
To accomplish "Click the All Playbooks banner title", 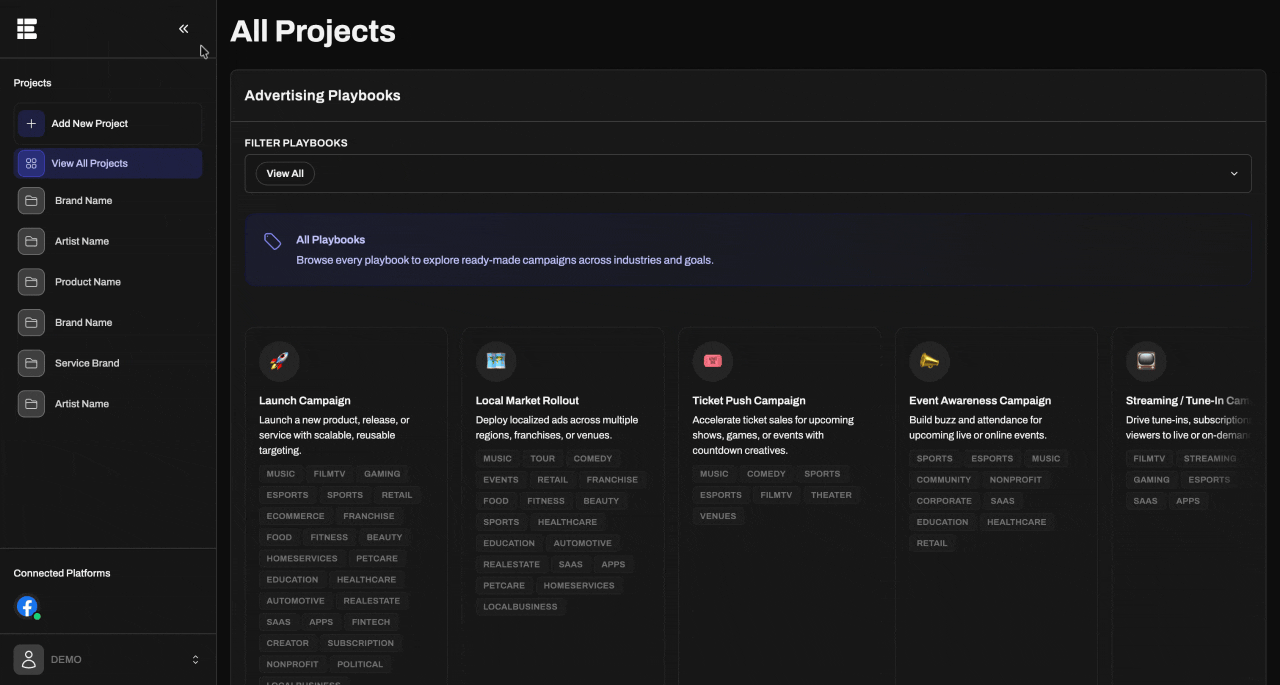I will (331, 240).
